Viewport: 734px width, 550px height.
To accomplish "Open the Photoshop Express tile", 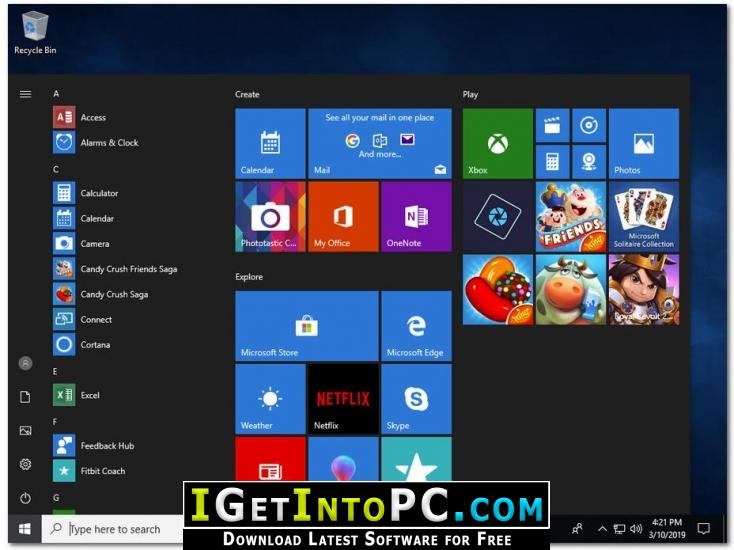I will click(498, 216).
